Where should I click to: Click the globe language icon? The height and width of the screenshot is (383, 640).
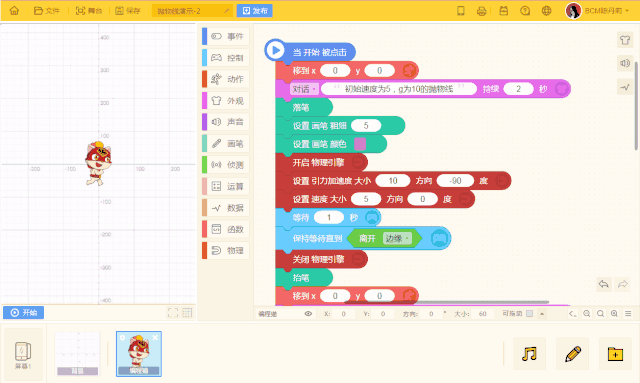[x=547, y=11]
